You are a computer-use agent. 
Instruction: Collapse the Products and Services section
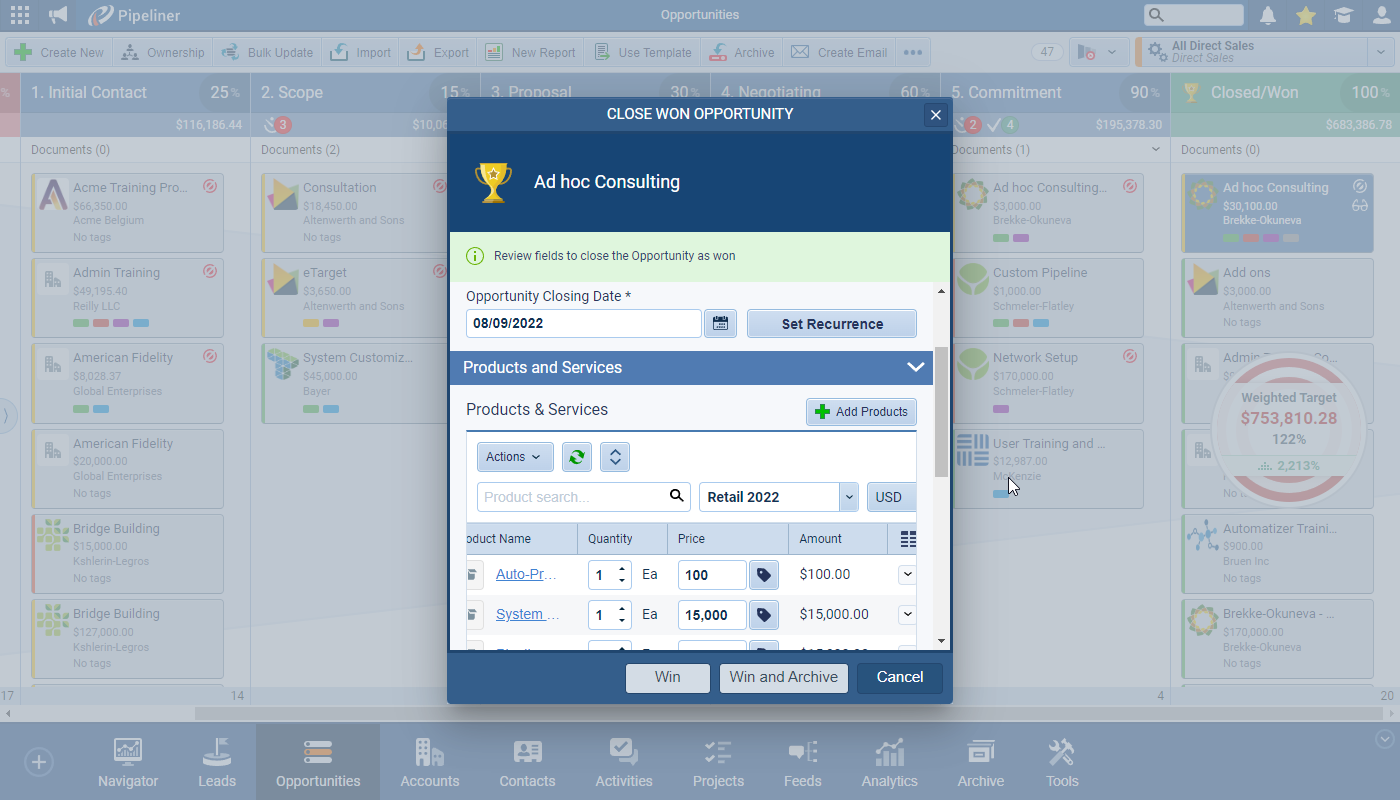point(915,367)
